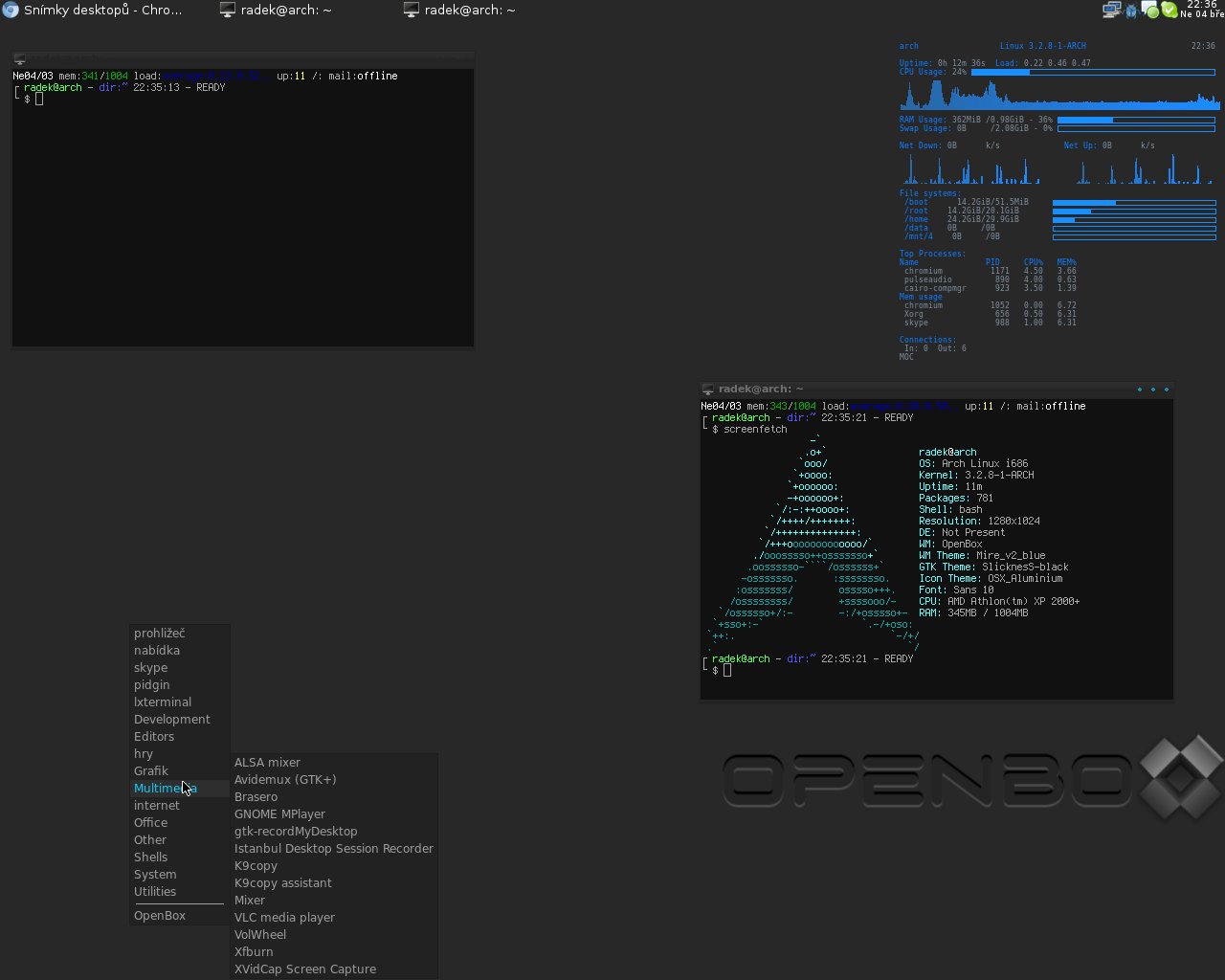
Task: Select nabídka in the root menu
Action: pos(180,651)
